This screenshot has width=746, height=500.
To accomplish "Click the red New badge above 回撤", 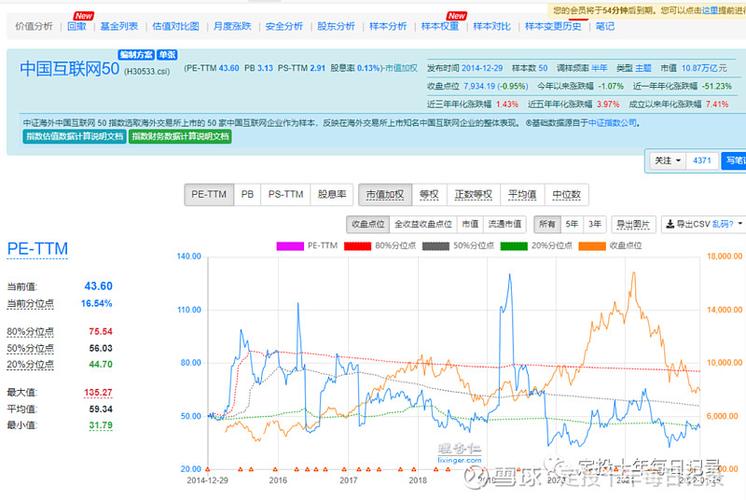I will click(84, 16).
